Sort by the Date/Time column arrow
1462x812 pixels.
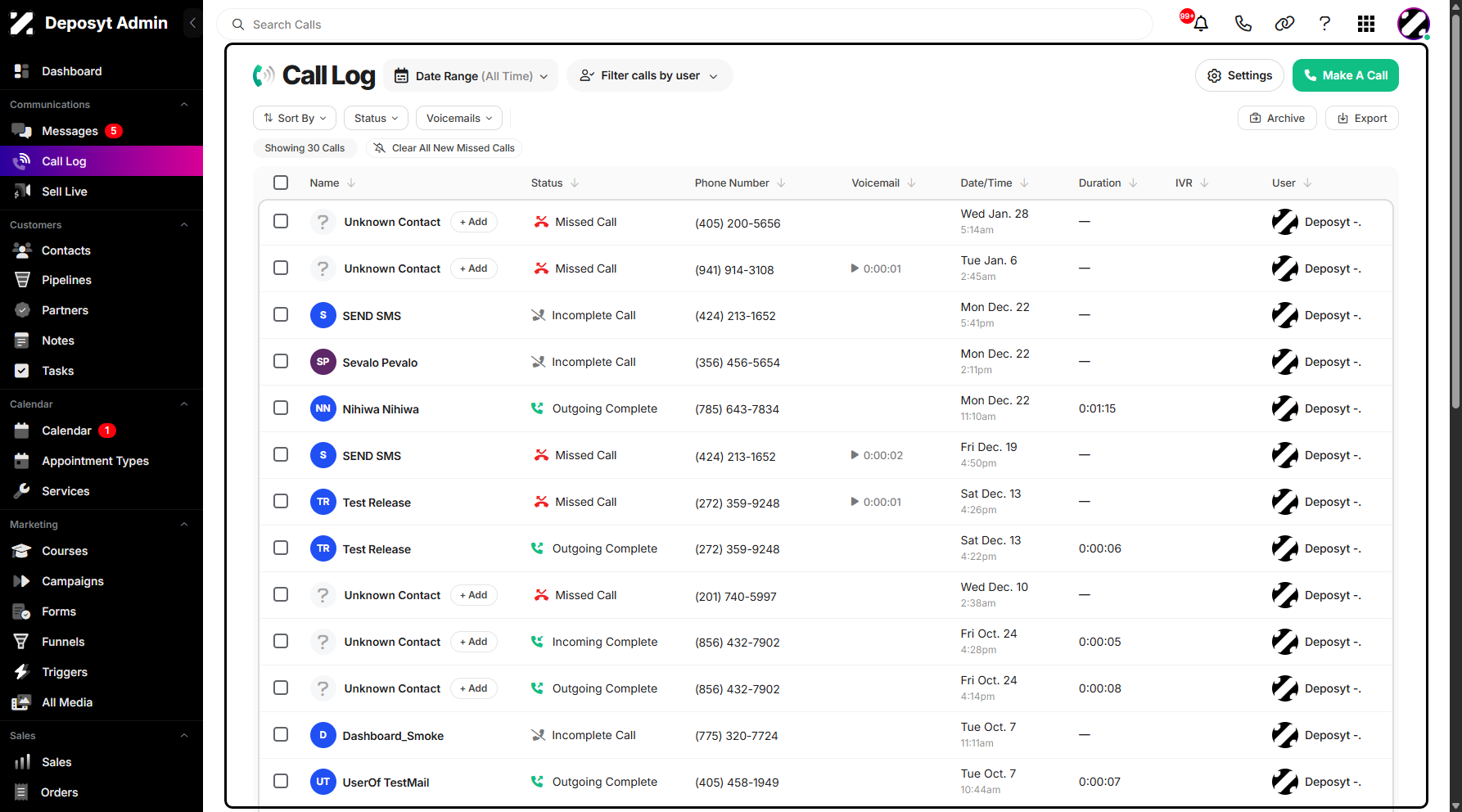(1024, 183)
